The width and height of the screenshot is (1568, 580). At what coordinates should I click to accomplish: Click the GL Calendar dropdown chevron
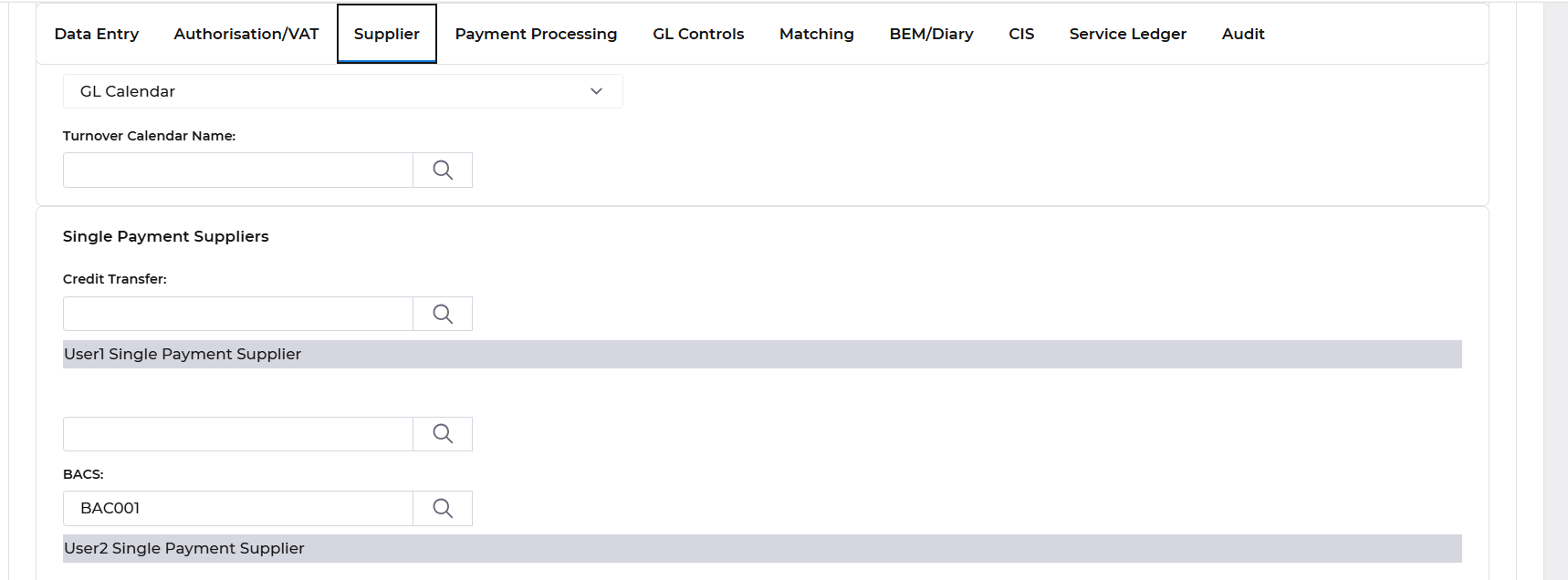tap(596, 91)
